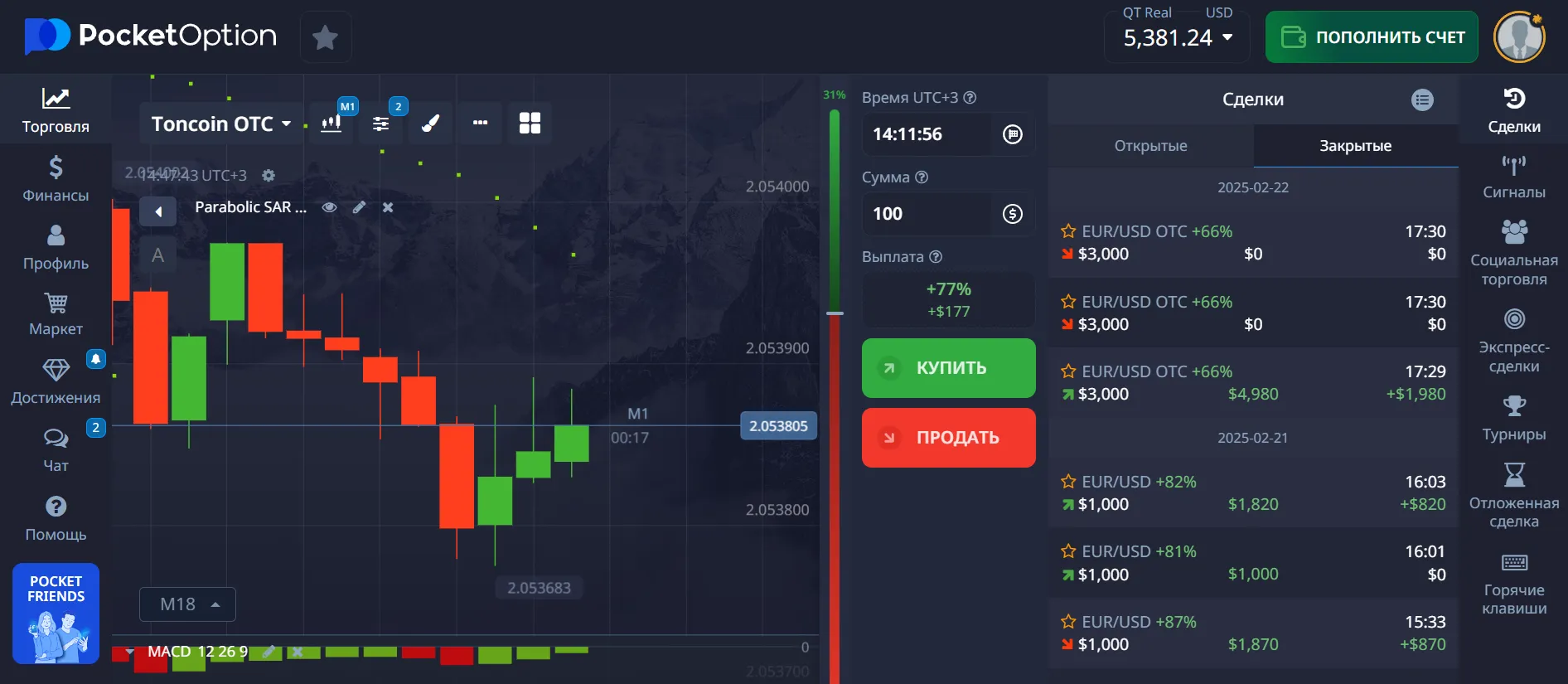Open the indicators settings icon
Image resolution: width=1568 pixels, height=684 pixels.
pyautogui.click(x=380, y=124)
